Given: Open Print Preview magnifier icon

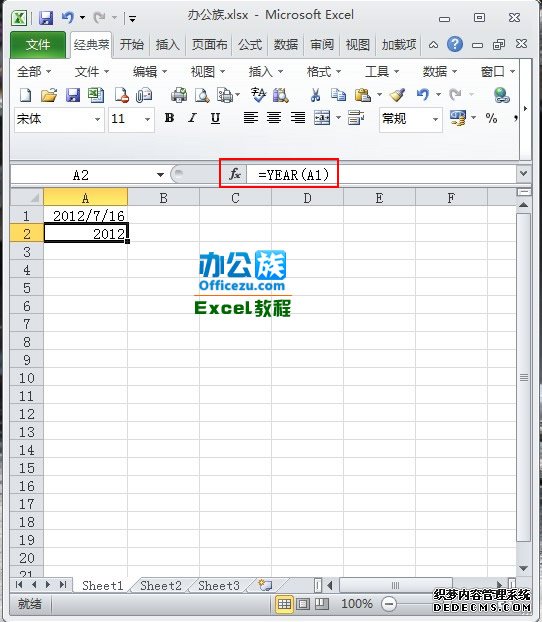Looking at the screenshot, I should pyautogui.click(x=202, y=95).
